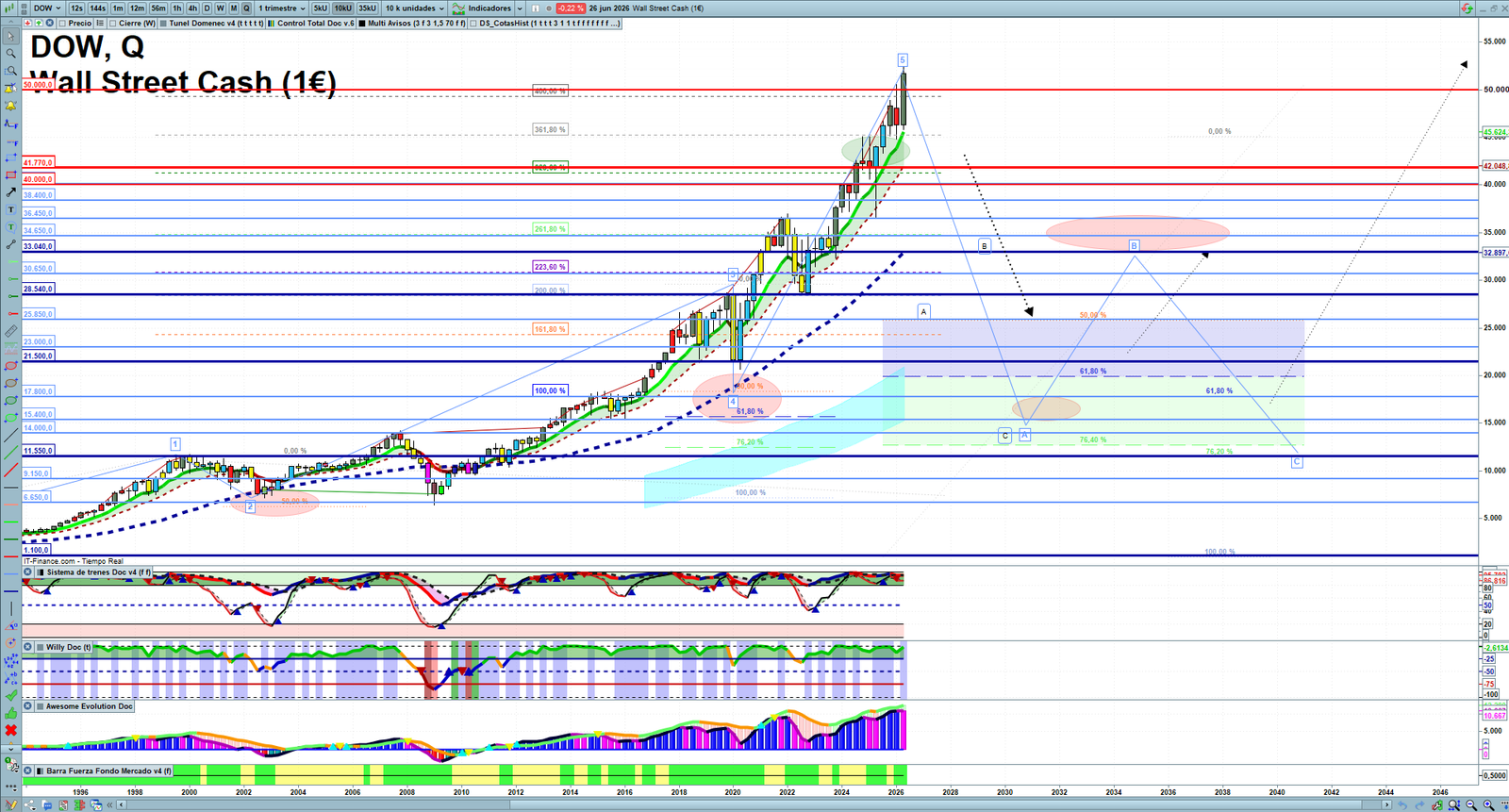Select the 5kU units button
This screenshot has height=812, width=1509.
point(321,8)
